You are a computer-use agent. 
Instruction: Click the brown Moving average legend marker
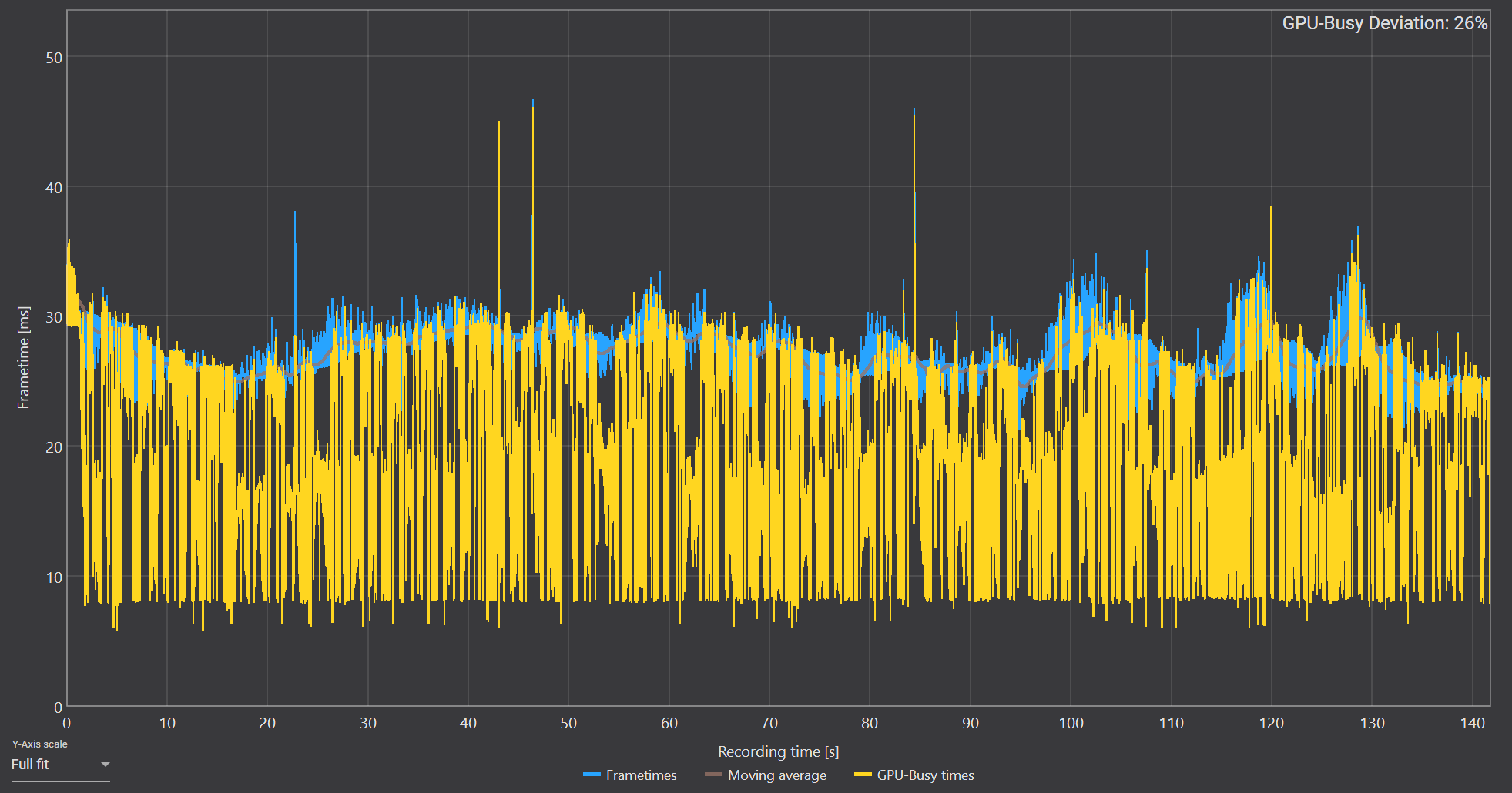[713, 775]
